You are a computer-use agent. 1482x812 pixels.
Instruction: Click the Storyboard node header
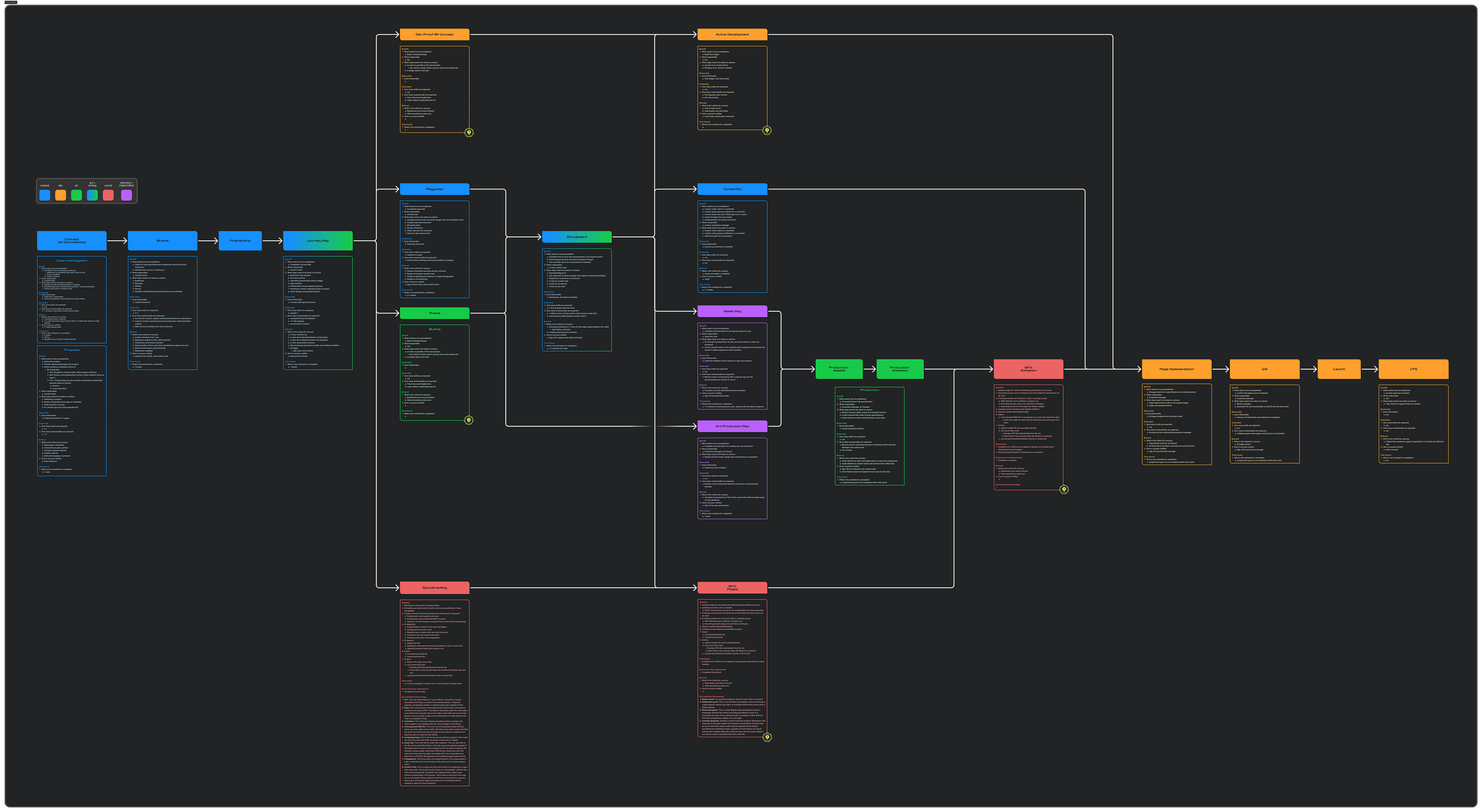[576, 237]
